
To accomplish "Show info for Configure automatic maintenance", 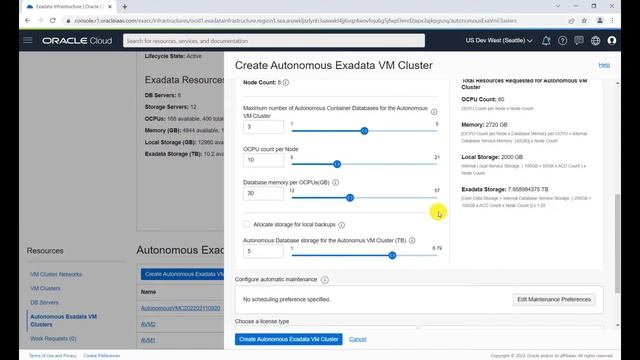I will (324, 280).
